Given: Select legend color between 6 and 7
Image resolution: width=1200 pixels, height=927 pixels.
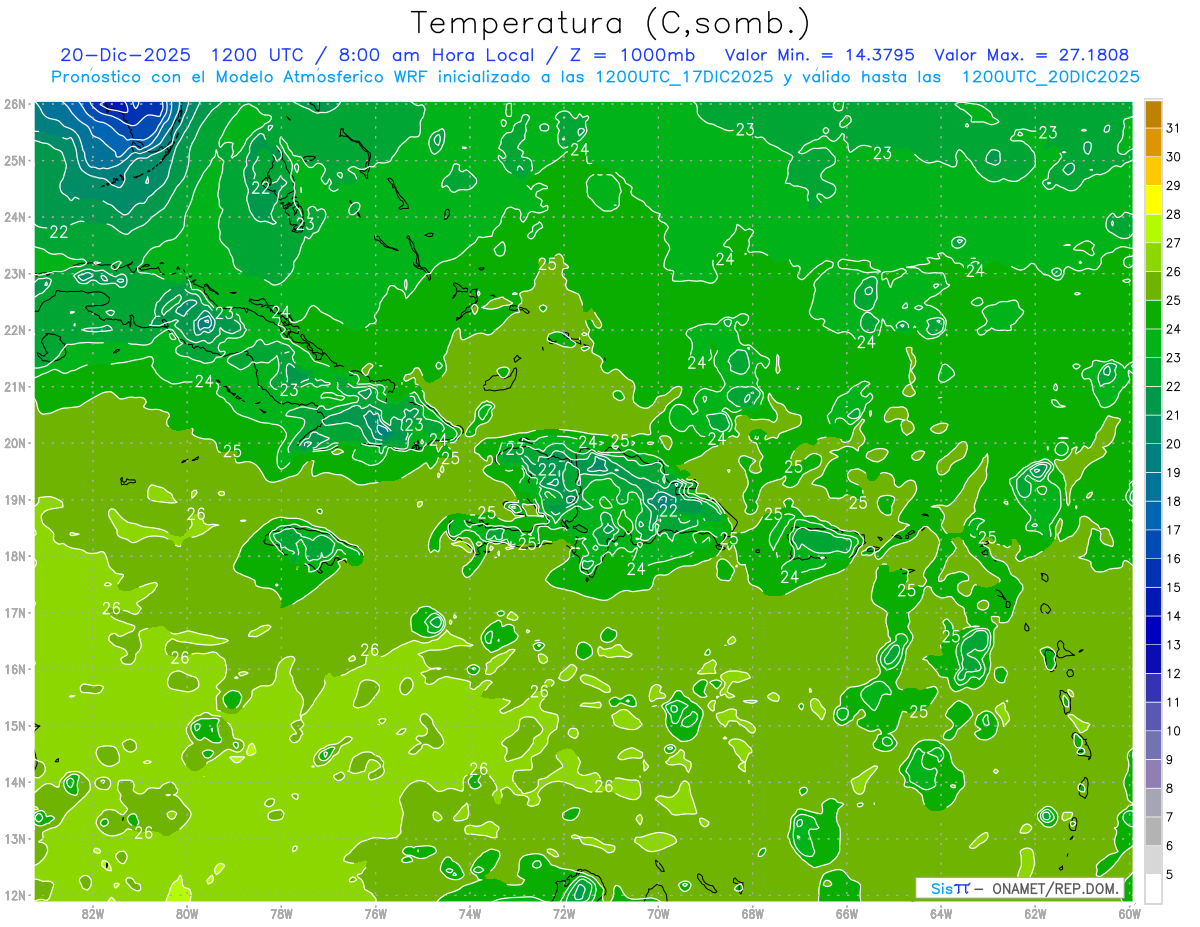Looking at the screenshot, I should click(1153, 831).
